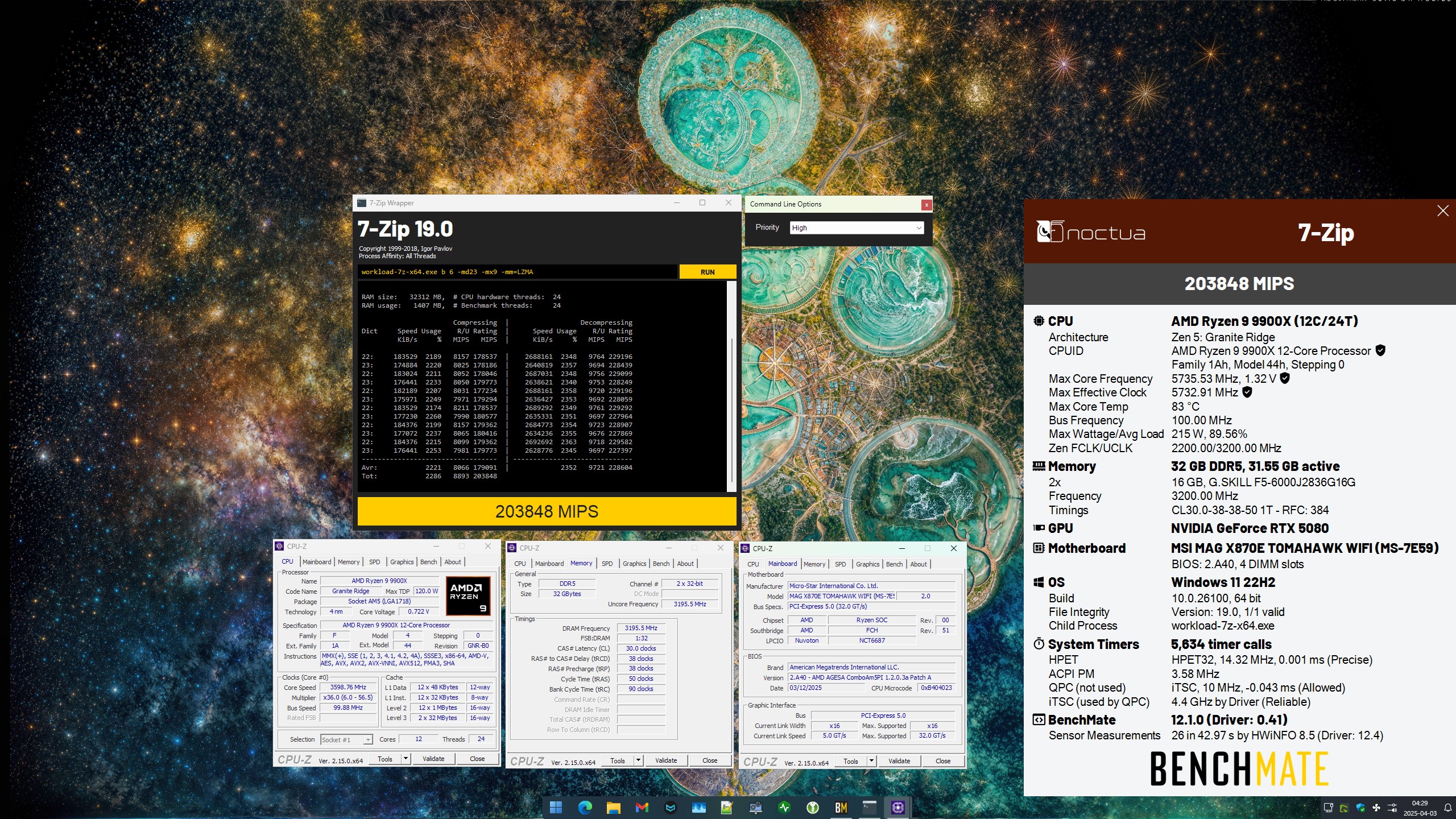Switch to Bench tab in CPU-Z CPU window

click(429, 562)
